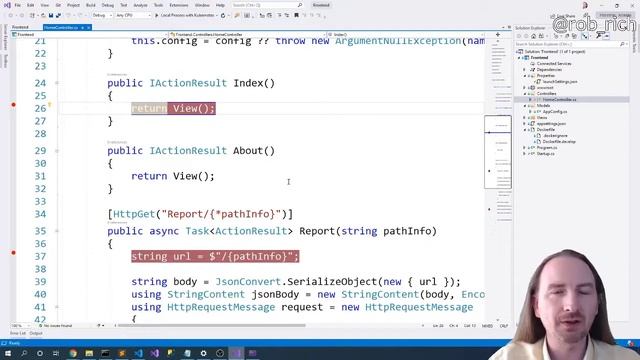Open the Project menu
Viewport: 640px width, 360px height.
[x=73, y=5]
